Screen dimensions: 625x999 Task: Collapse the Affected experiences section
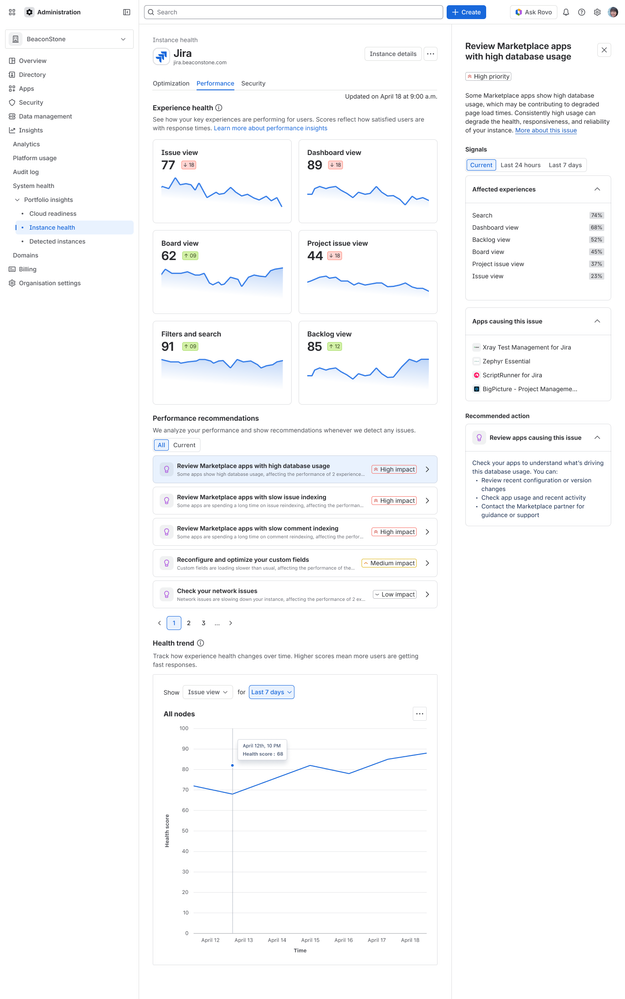point(597,189)
